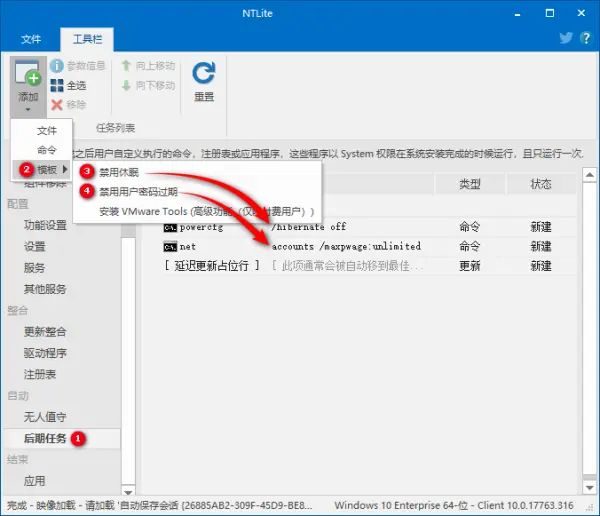Open 无人值守 in the sidebar
The height and width of the screenshot is (516, 600).
pyautogui.click(x=45, y=417)
